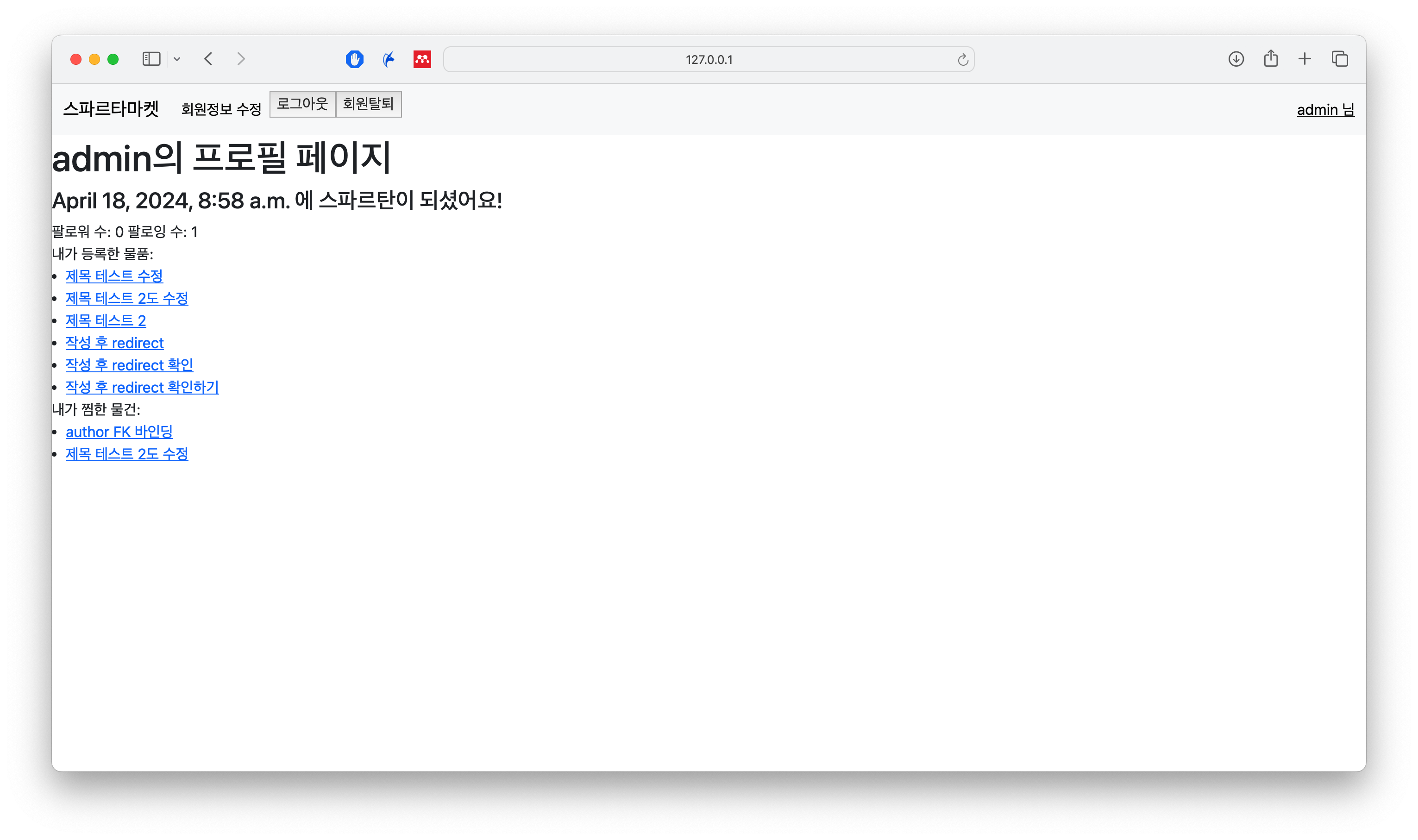Click the address bar showing 127.0.0.1
This screenshot has height=840, width=1418.
(709, 59)
